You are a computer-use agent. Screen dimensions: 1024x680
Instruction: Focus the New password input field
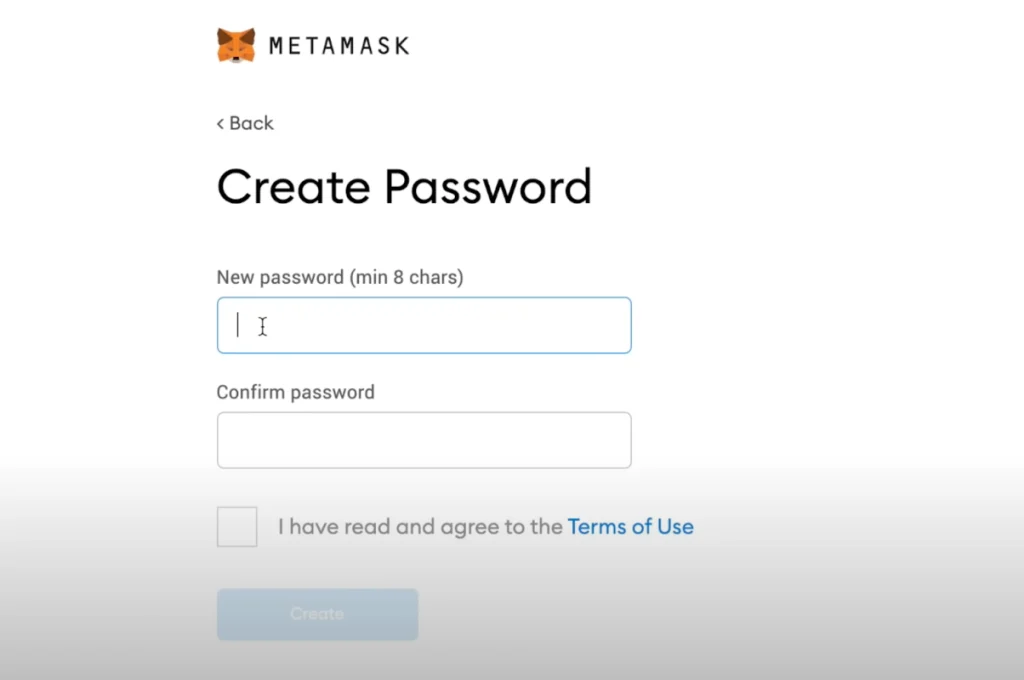(x=424, y=325)
